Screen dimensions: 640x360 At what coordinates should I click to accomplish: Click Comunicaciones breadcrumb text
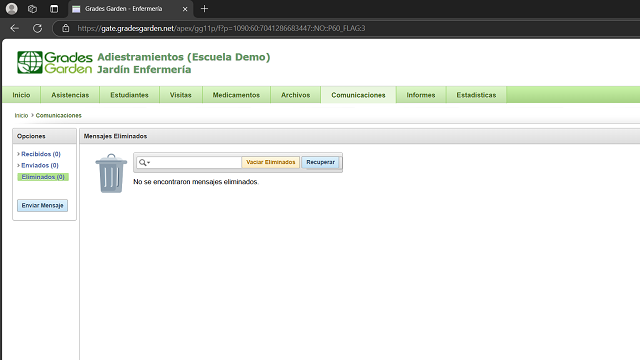click(x=58, y=116)
